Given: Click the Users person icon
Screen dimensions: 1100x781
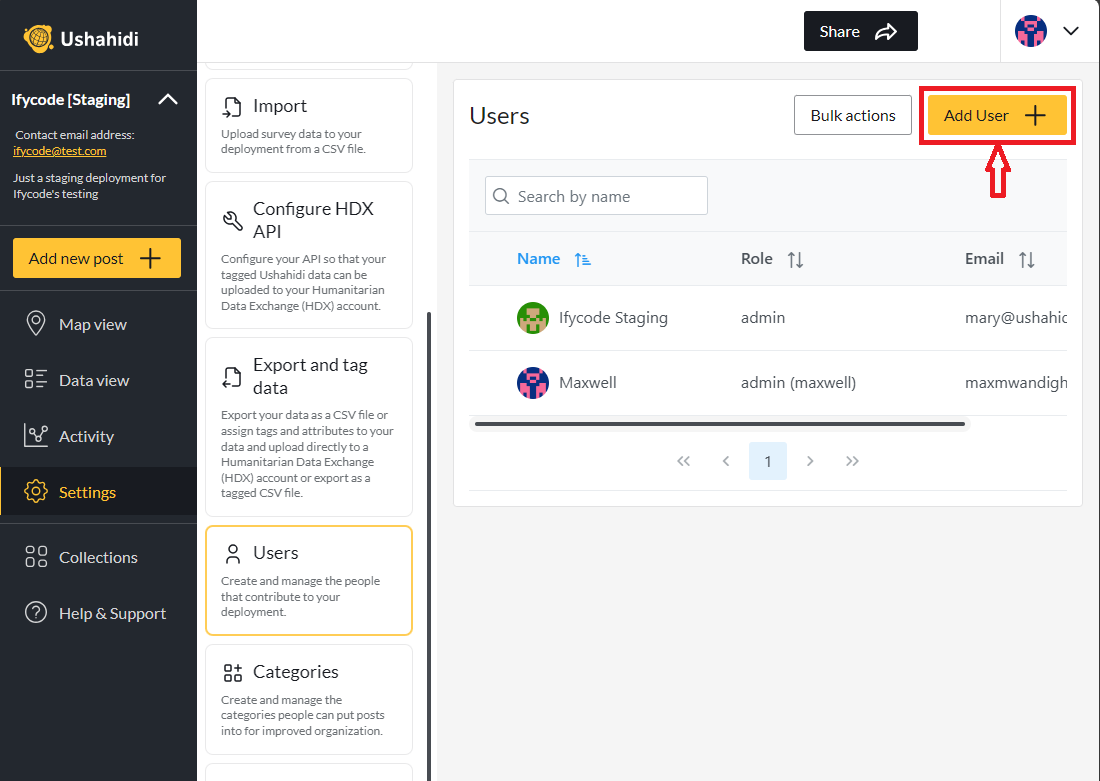Looking at the screenshot, I should click(x=230, y=551).
